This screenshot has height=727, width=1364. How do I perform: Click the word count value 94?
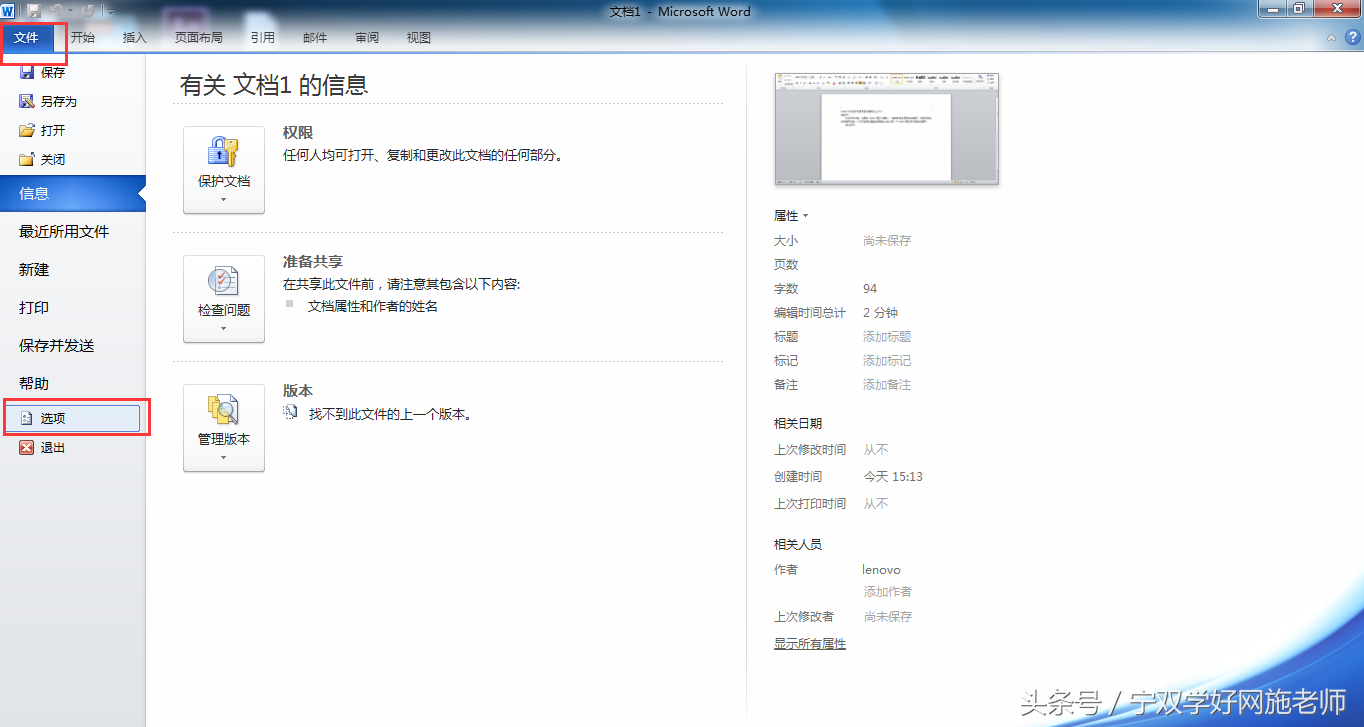pos(870,289)
